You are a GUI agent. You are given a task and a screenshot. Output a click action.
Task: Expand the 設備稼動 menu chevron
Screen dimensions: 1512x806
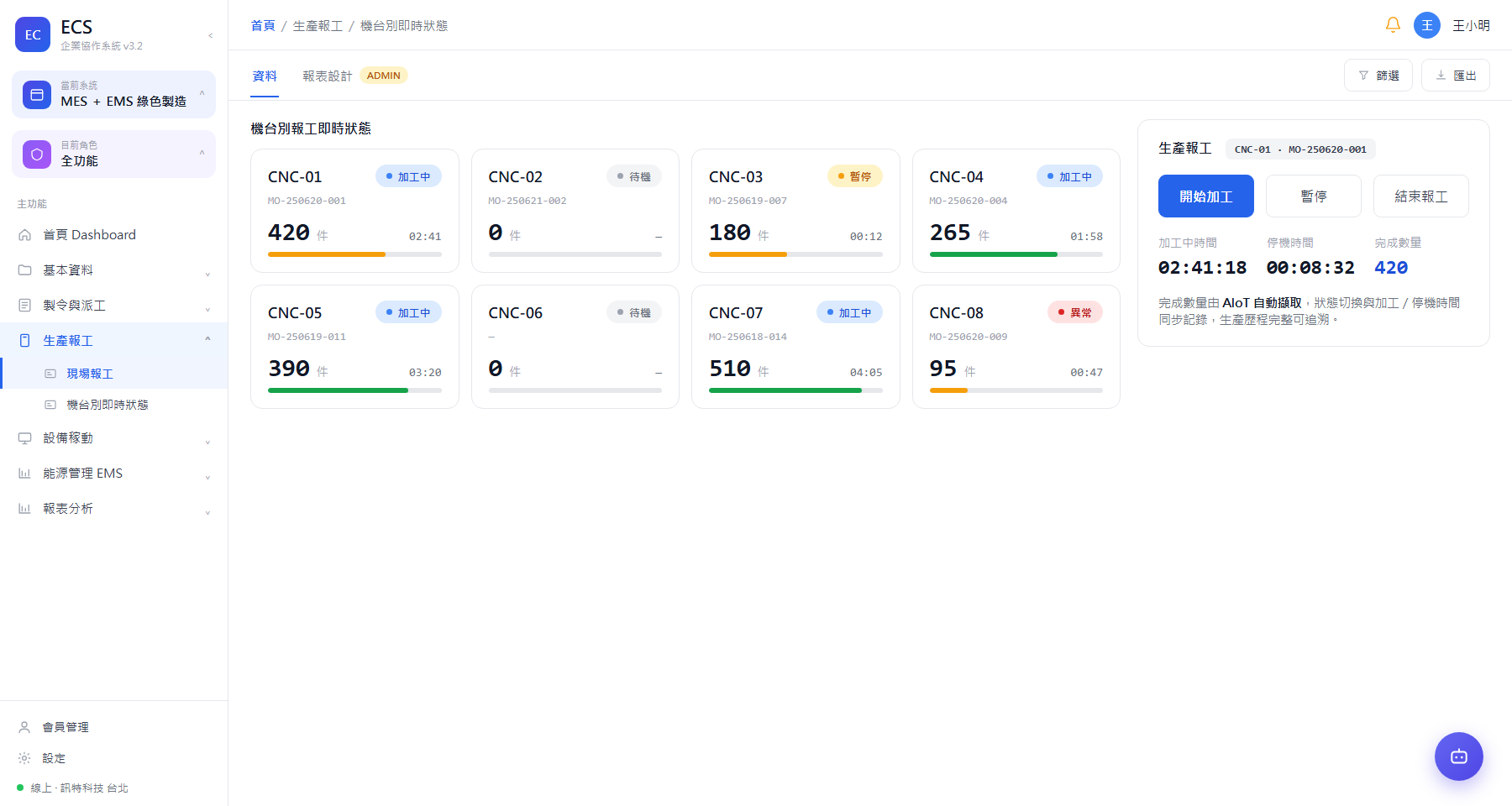(207, 442)
